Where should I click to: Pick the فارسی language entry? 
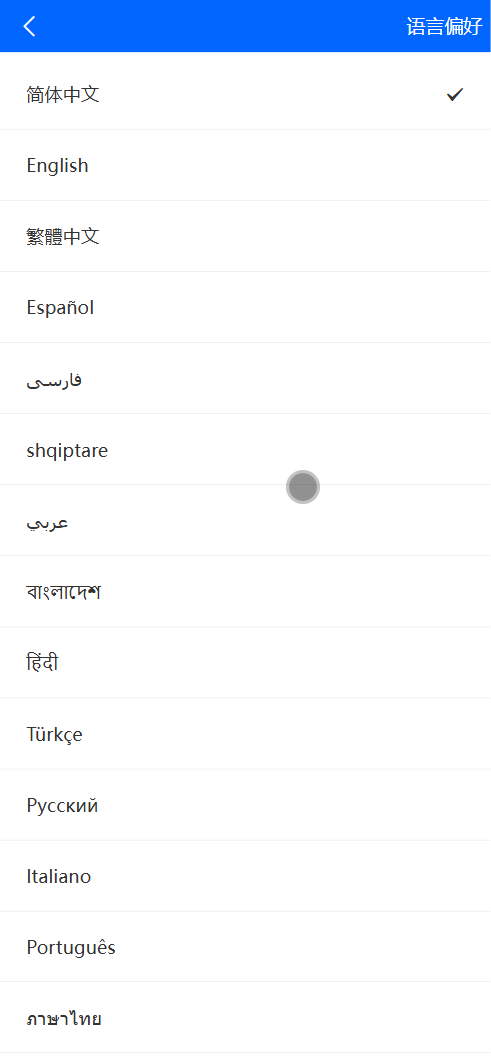click(245, 379)
